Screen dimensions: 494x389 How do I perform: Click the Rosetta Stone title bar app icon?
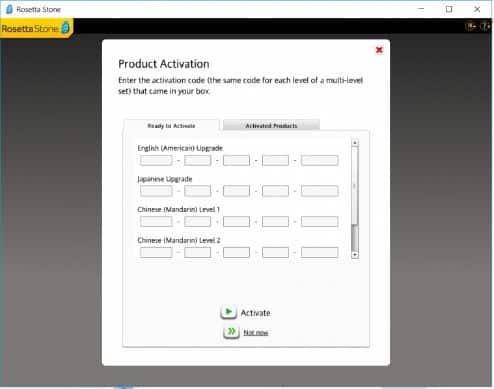click(9, 9)
